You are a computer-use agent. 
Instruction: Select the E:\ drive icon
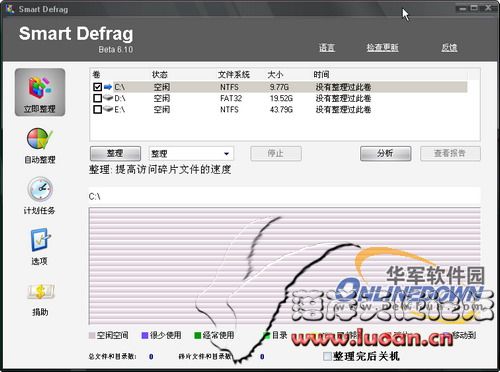(x=108, y=109)
